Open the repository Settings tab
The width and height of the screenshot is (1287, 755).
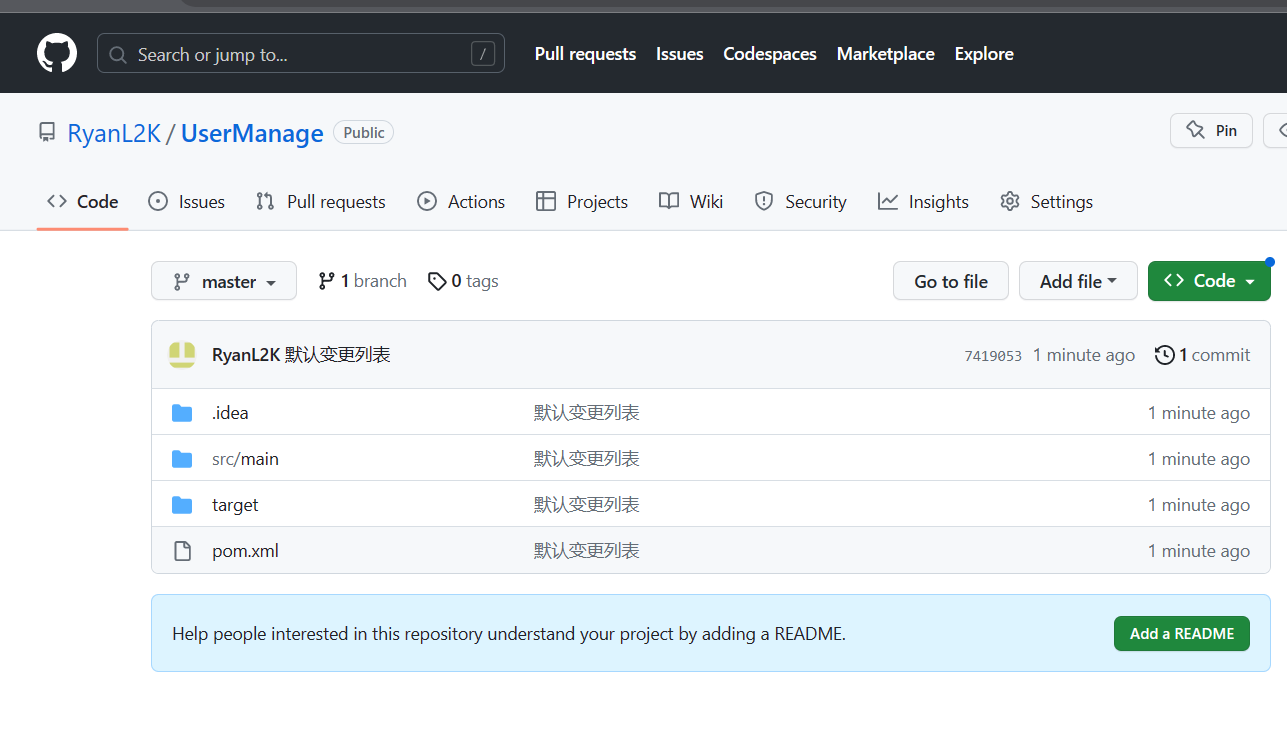click(1046, 202)
